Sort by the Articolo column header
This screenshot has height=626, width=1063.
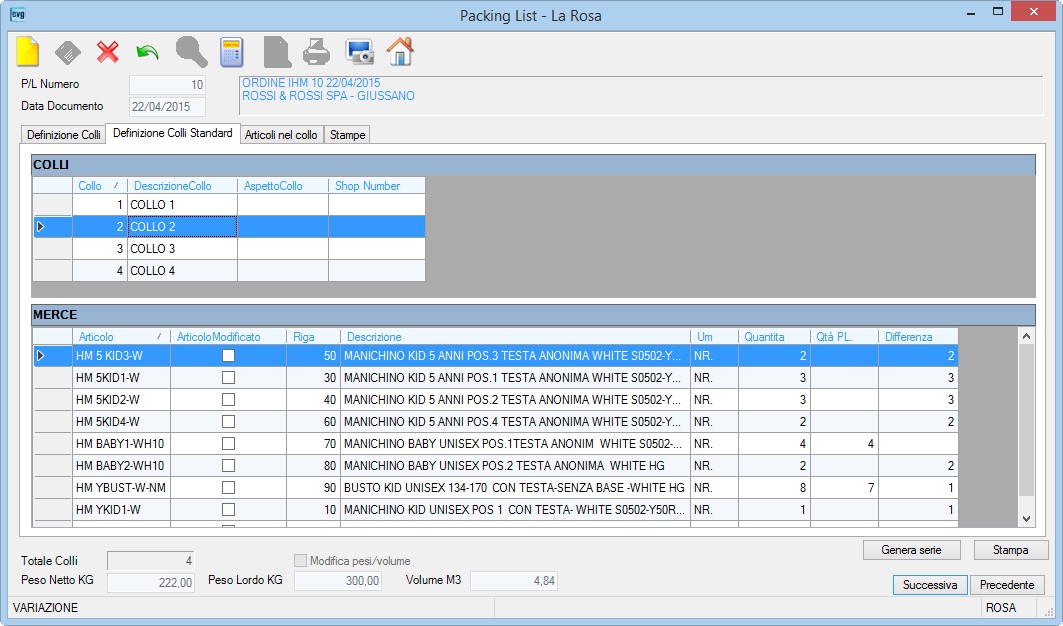coord(121,336)
